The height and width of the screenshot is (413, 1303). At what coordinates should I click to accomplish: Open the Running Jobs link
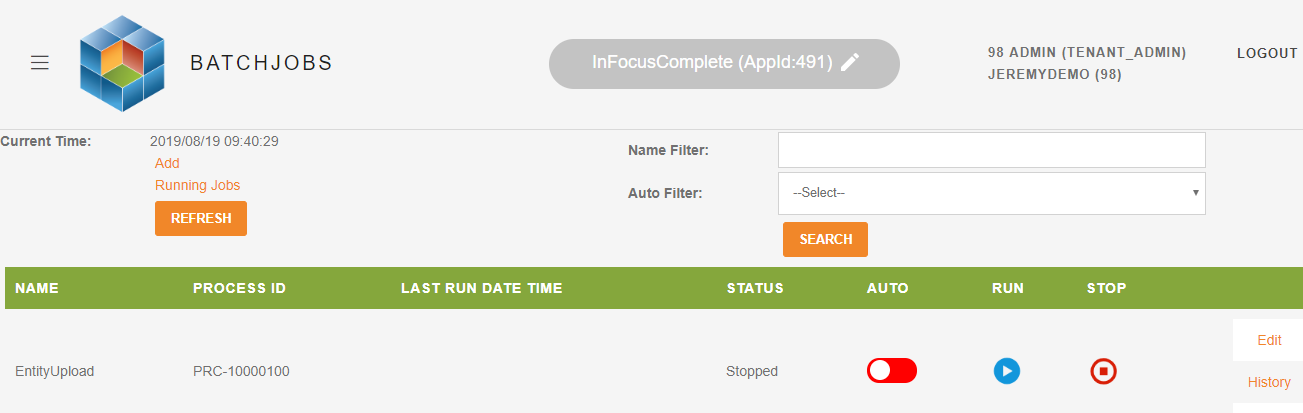coord(197,185)
